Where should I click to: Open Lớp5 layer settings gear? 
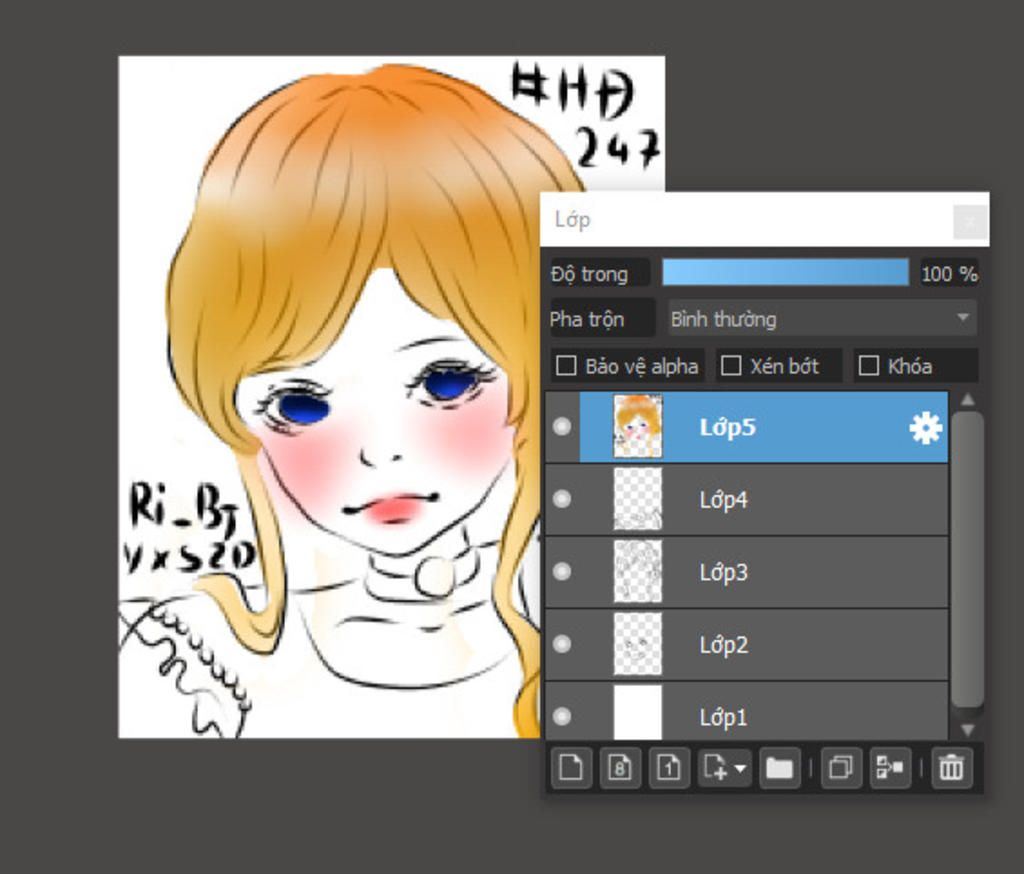click(925, 428)
